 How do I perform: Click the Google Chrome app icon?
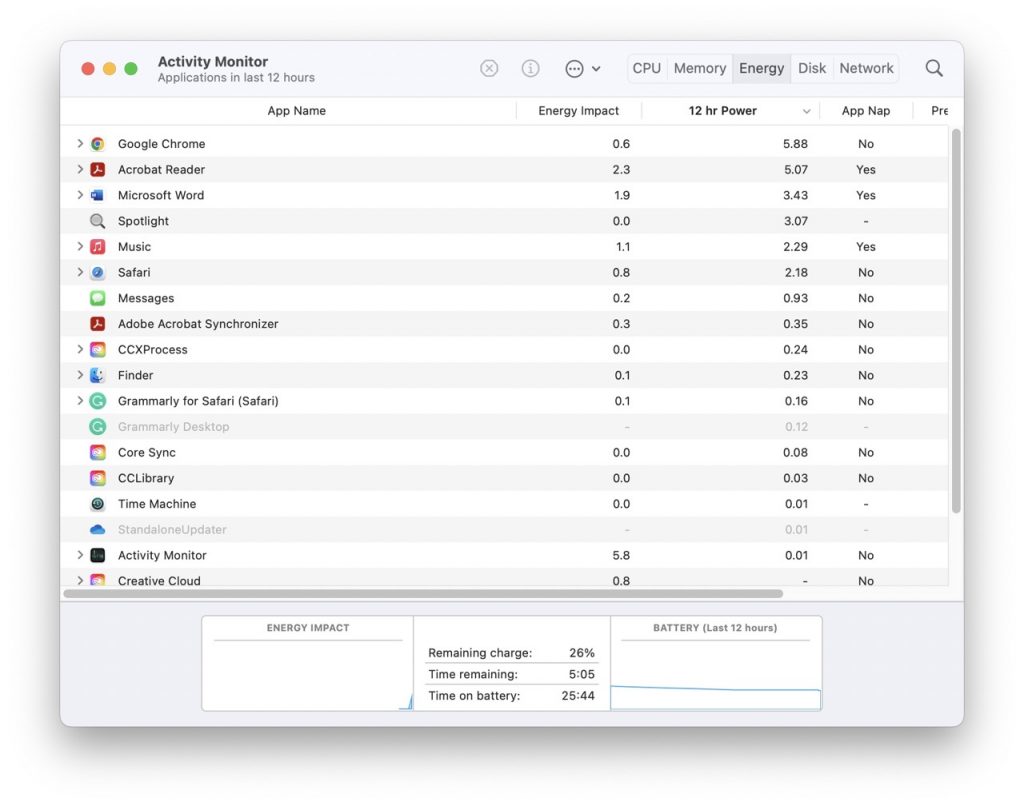pos(98,144)
